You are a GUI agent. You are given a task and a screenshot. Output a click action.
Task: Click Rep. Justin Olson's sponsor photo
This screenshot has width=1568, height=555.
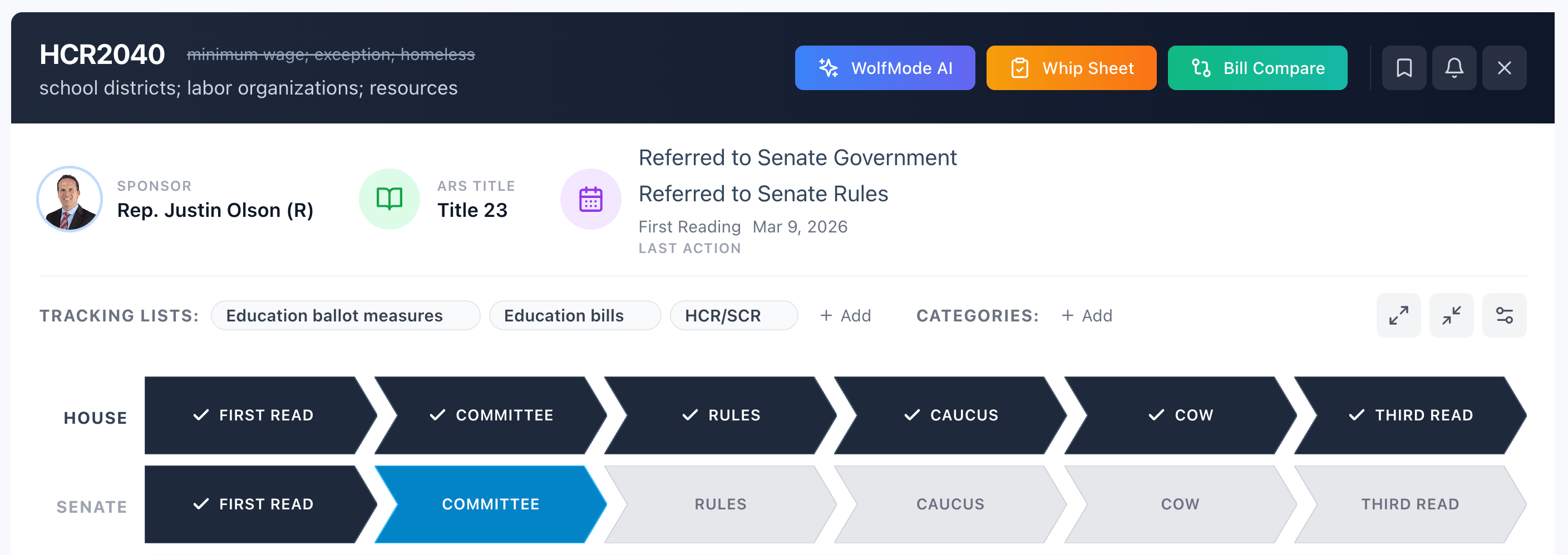click(x=70, y=199)
